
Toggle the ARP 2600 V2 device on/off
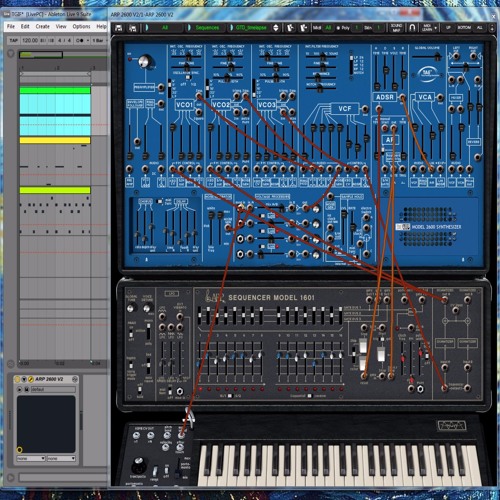pos(17,379)
